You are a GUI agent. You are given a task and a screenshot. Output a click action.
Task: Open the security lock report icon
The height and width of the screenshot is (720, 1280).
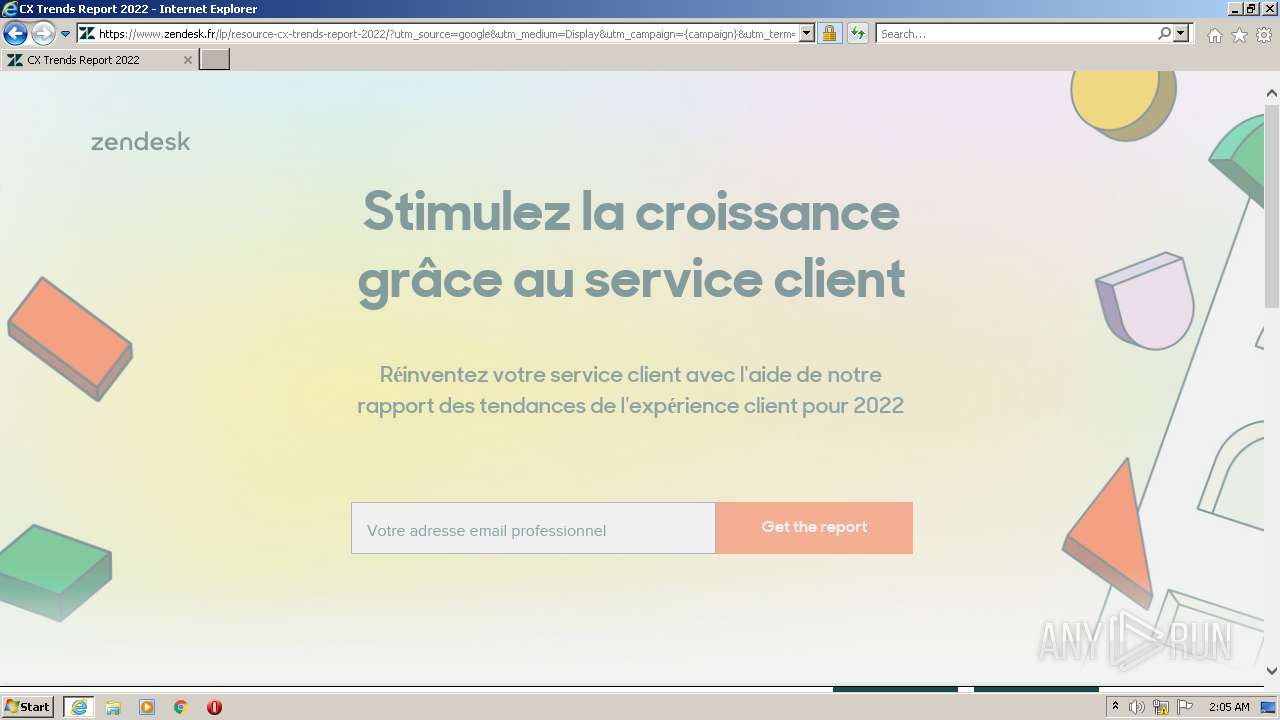[x=829, y=33]
